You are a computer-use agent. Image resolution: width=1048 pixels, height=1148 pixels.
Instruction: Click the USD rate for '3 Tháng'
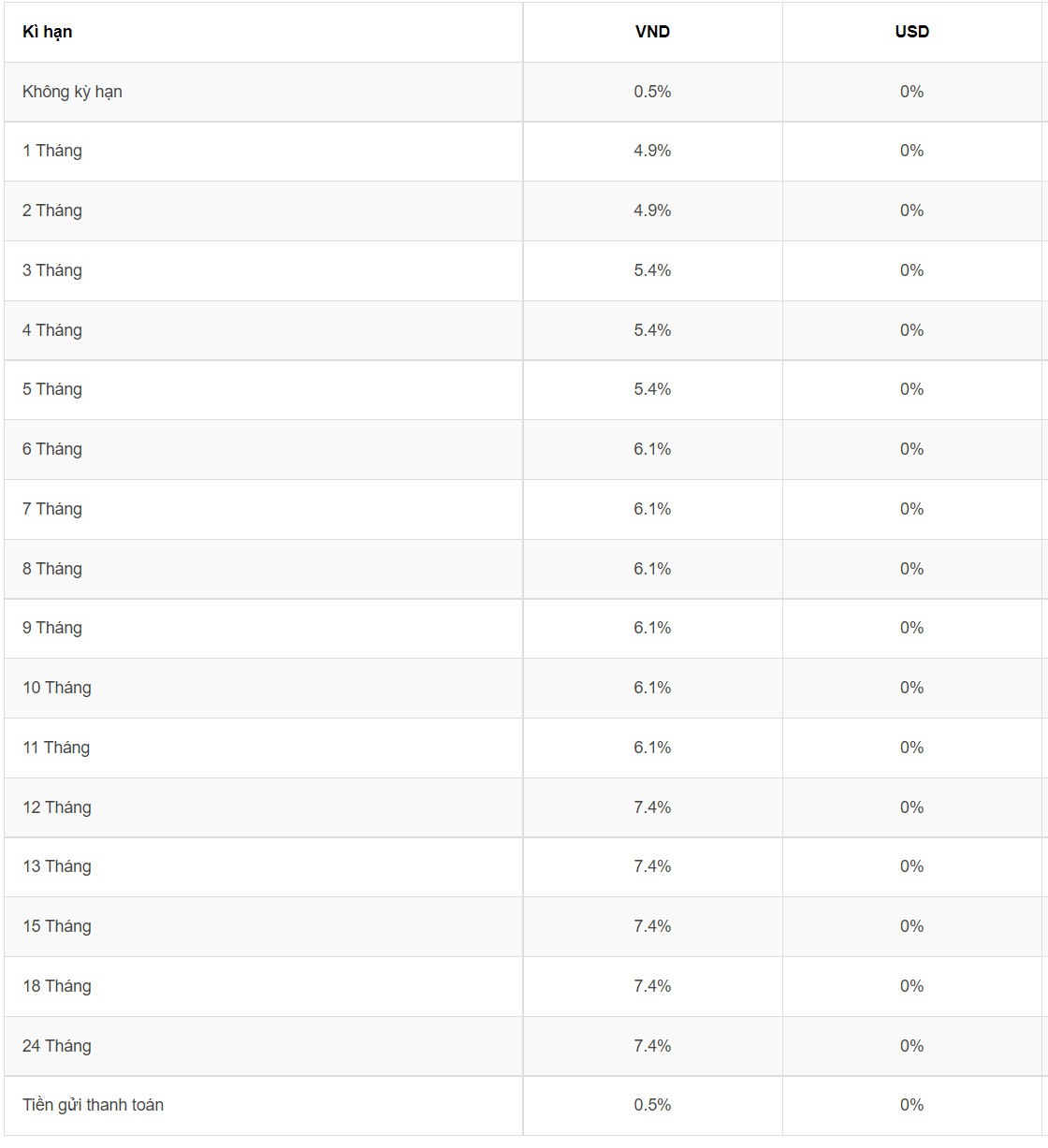click(x=911, y=270)
